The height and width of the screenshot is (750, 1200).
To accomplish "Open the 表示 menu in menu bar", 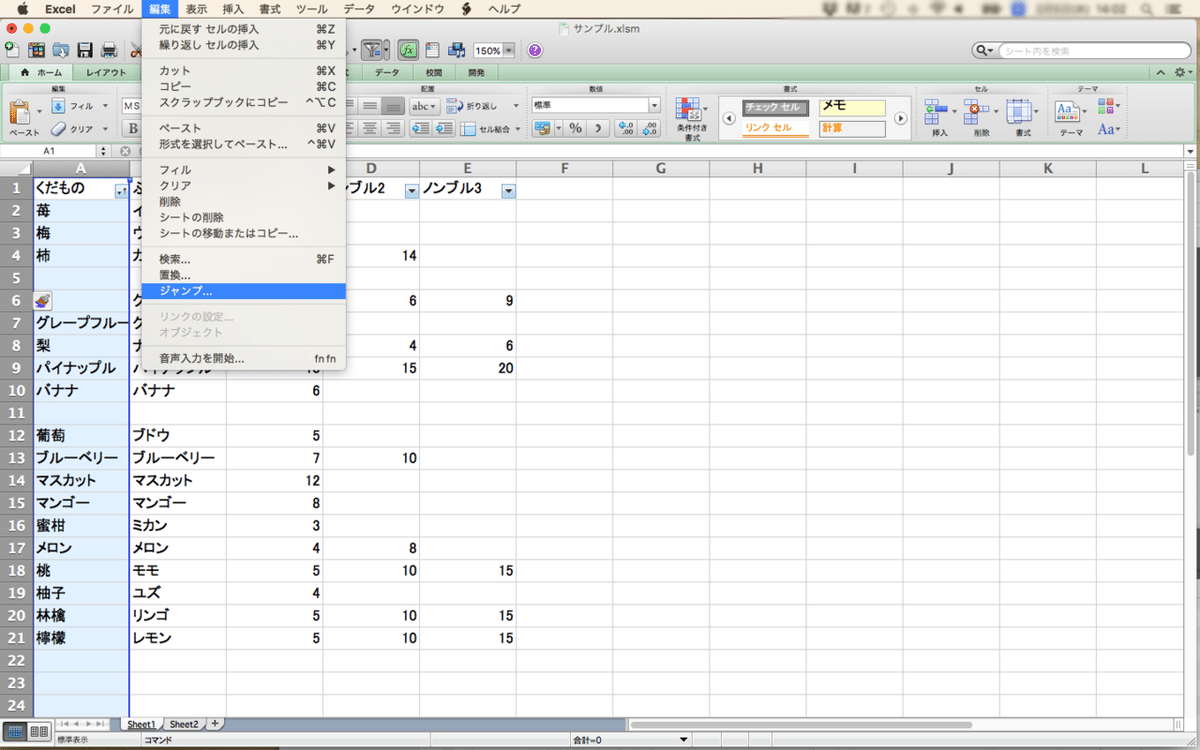I will 196,9.
